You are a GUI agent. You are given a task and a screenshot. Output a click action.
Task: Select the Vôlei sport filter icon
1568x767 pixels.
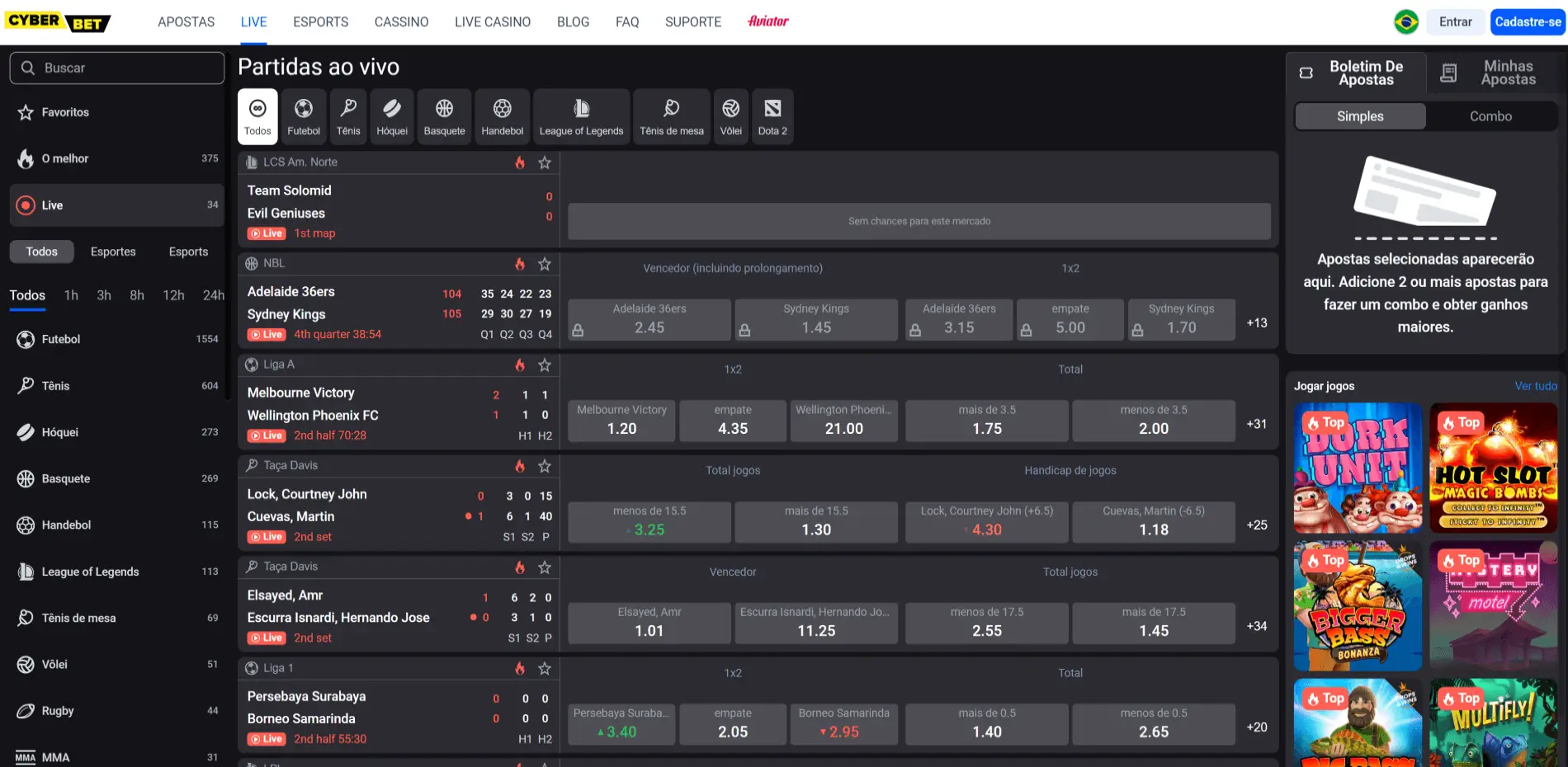coord(730,115)
